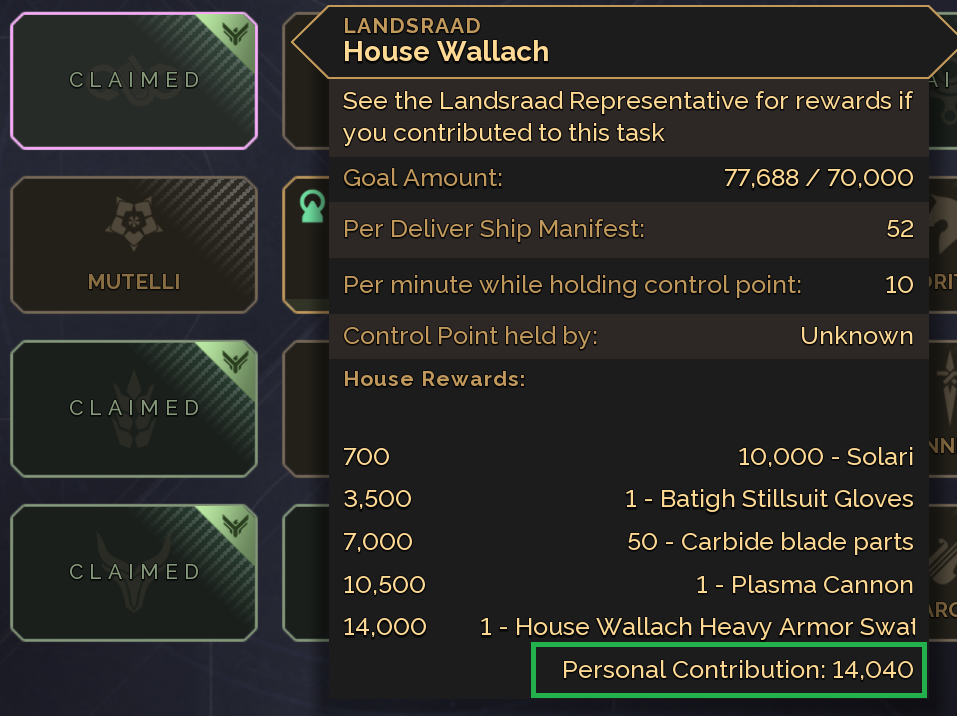Click the bull skull house emblem
Screen dimensions: 957x716
(x=133, y=572)
